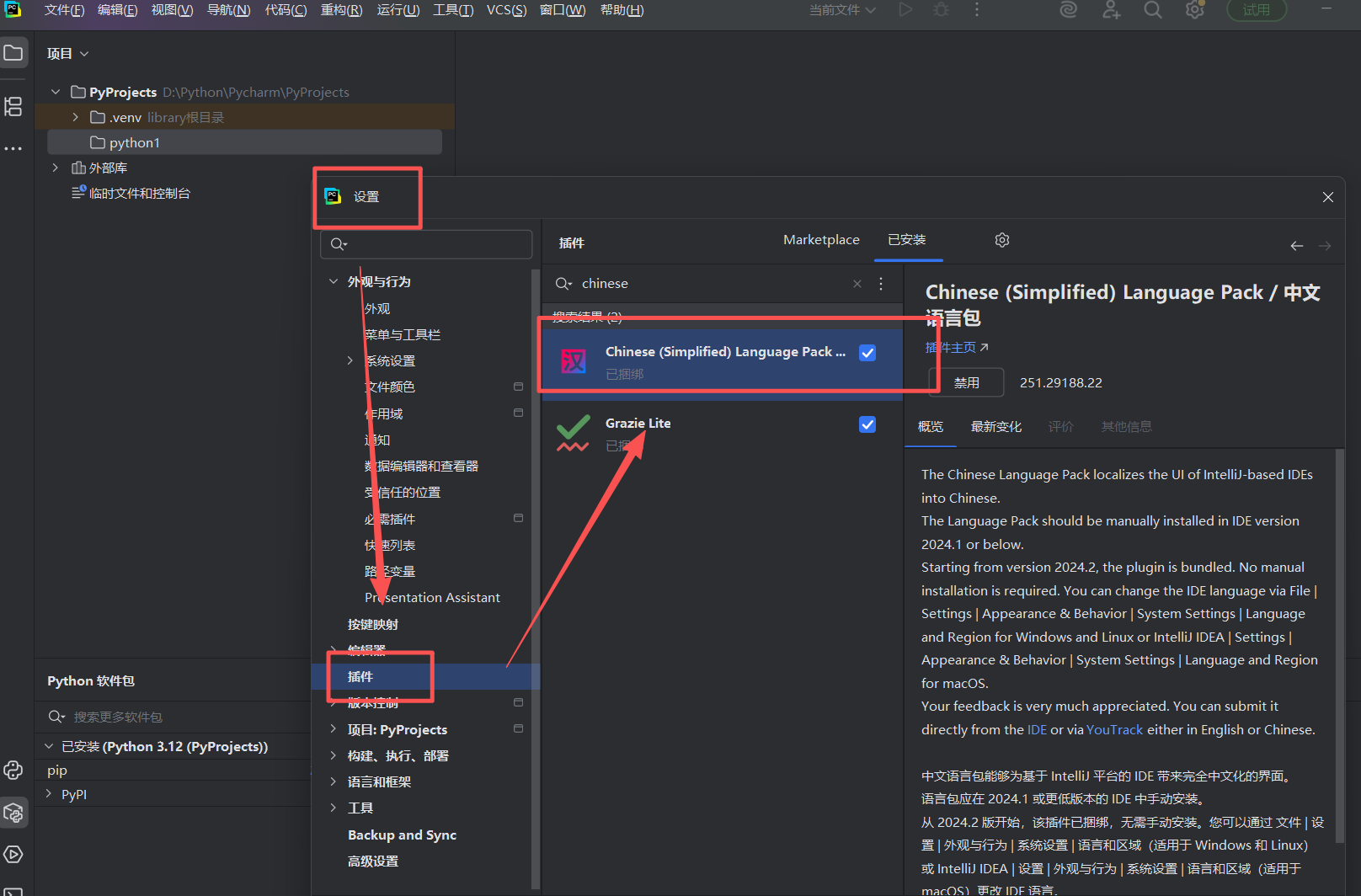Viewport: 1361px width, 896px height.
Task: Expand the .venv folder
Action: pos(75,117)
